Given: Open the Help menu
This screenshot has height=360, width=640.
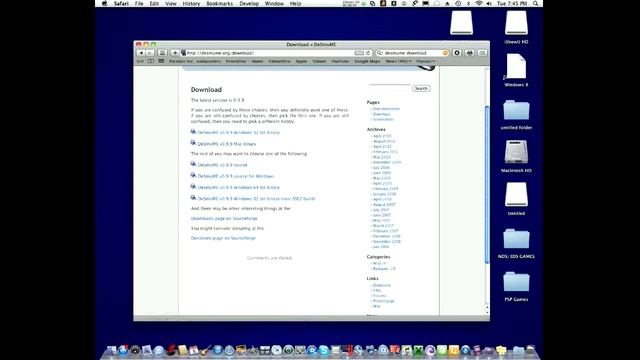Looking at the screenshot, I should pos(295,3).
